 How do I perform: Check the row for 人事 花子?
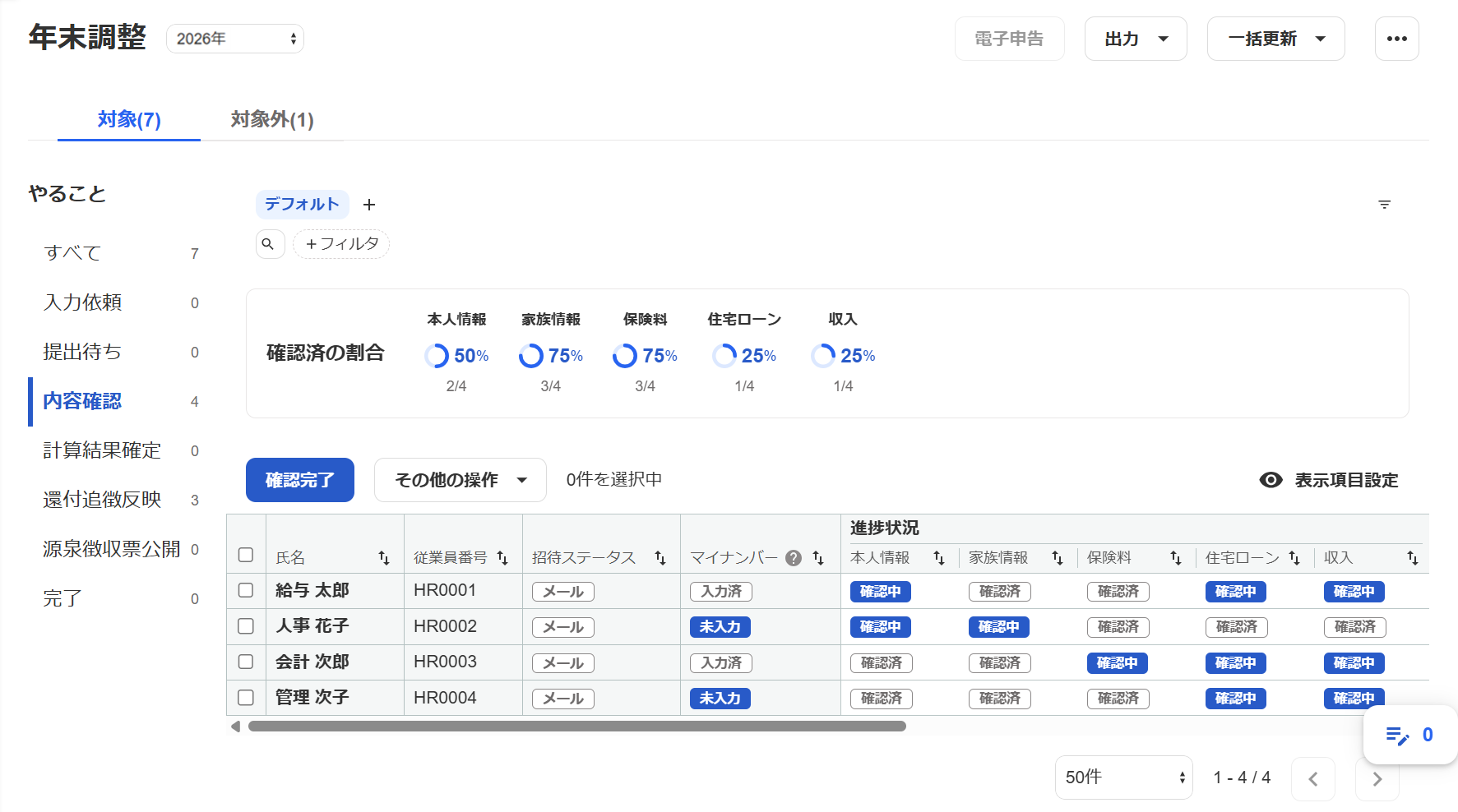pyautogui.click(x=246, y=626)
